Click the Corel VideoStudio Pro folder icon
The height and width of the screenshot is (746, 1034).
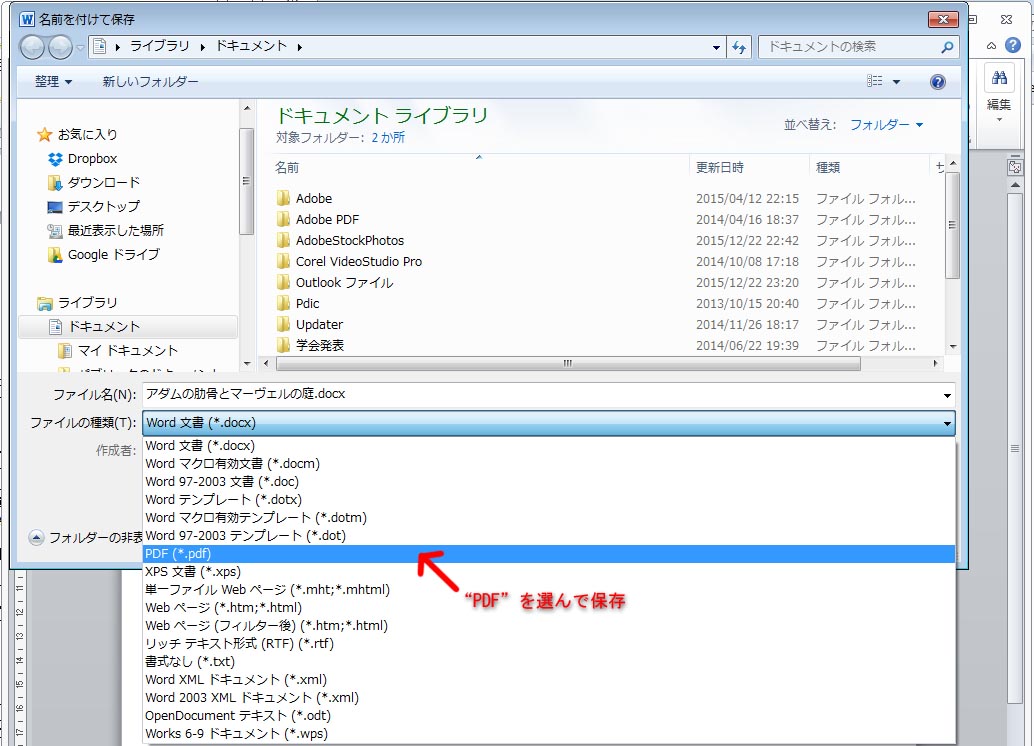(x=284, y=262)
